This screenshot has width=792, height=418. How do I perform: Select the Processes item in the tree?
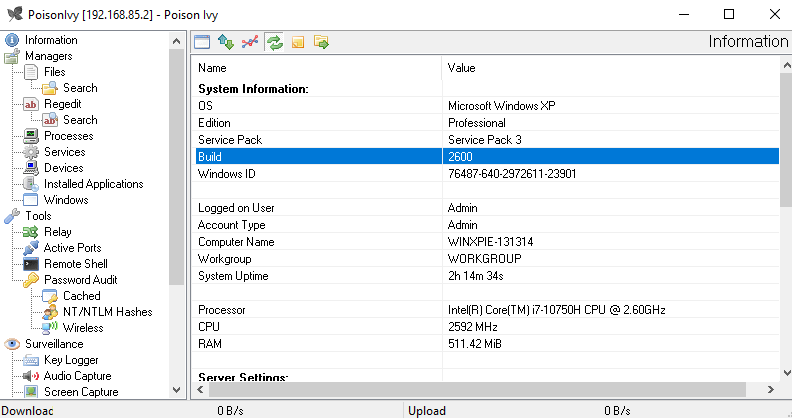[68, 136]
